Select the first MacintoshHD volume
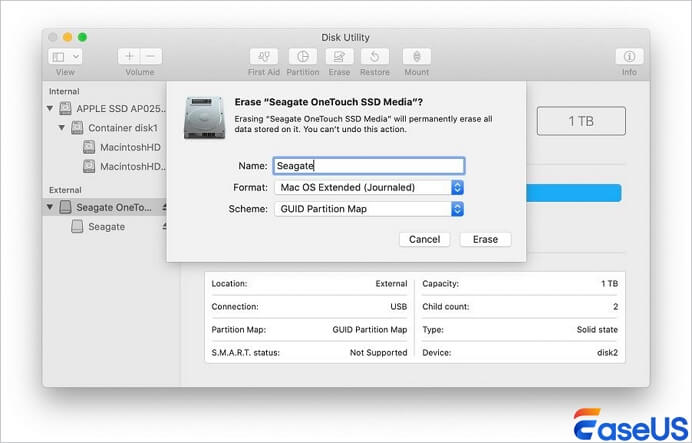692x443 pixels. pyautogui.click(x=106, y=147)
